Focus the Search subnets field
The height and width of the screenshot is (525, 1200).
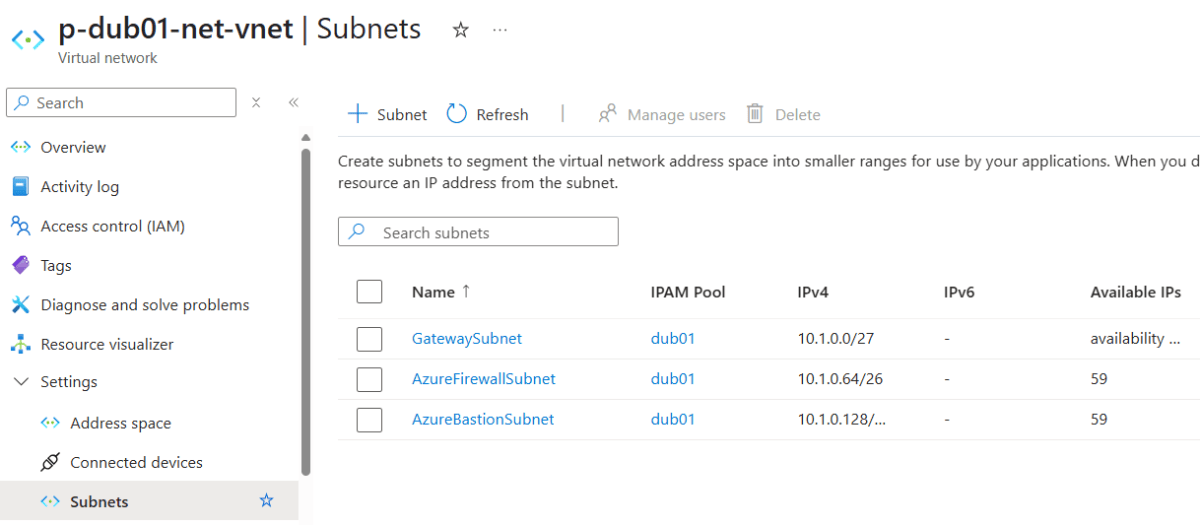point(478,232)
